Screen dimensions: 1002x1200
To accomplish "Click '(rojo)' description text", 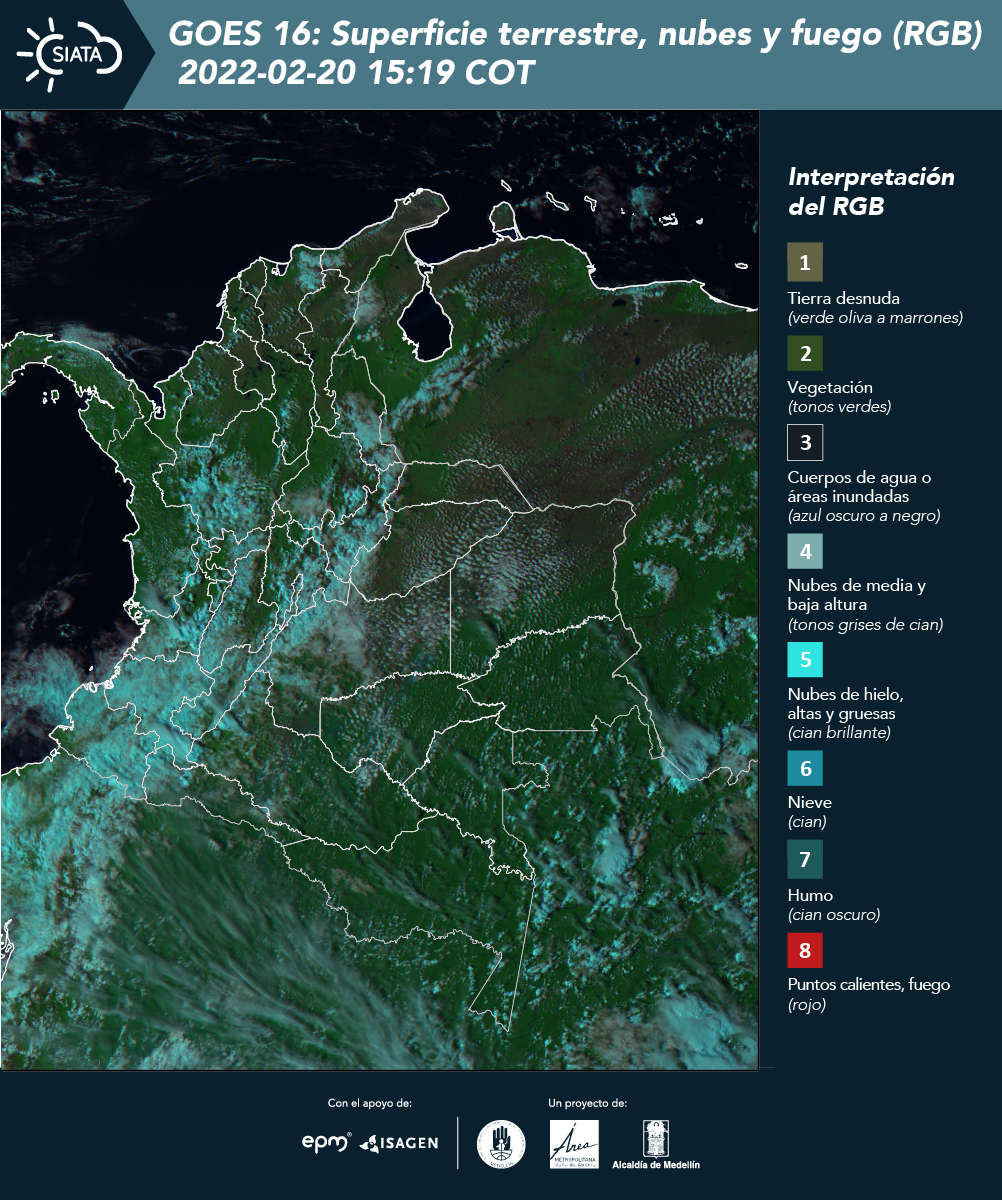I will click(807, 1005).
